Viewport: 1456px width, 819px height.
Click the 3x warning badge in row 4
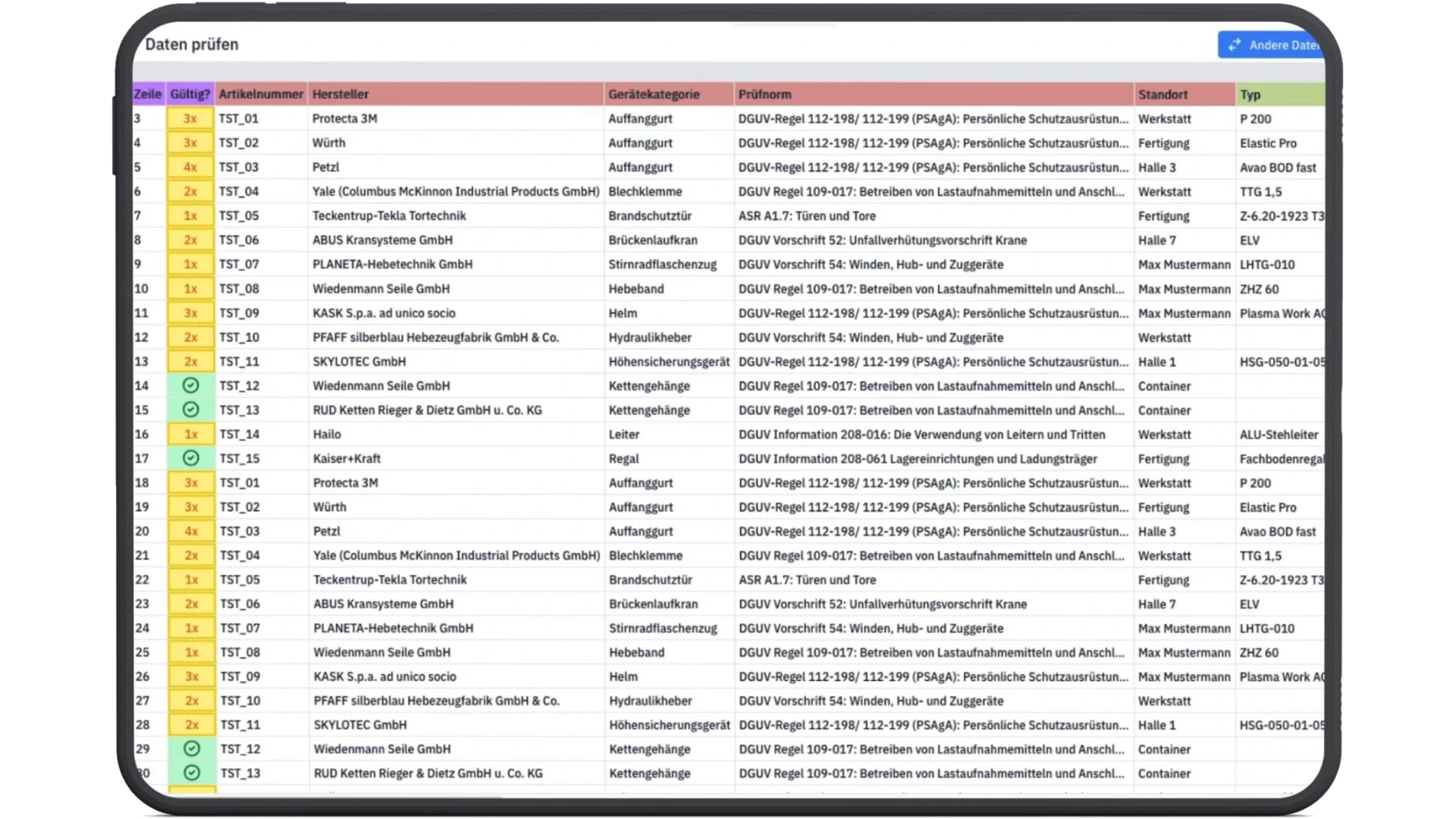click(190, 143)
